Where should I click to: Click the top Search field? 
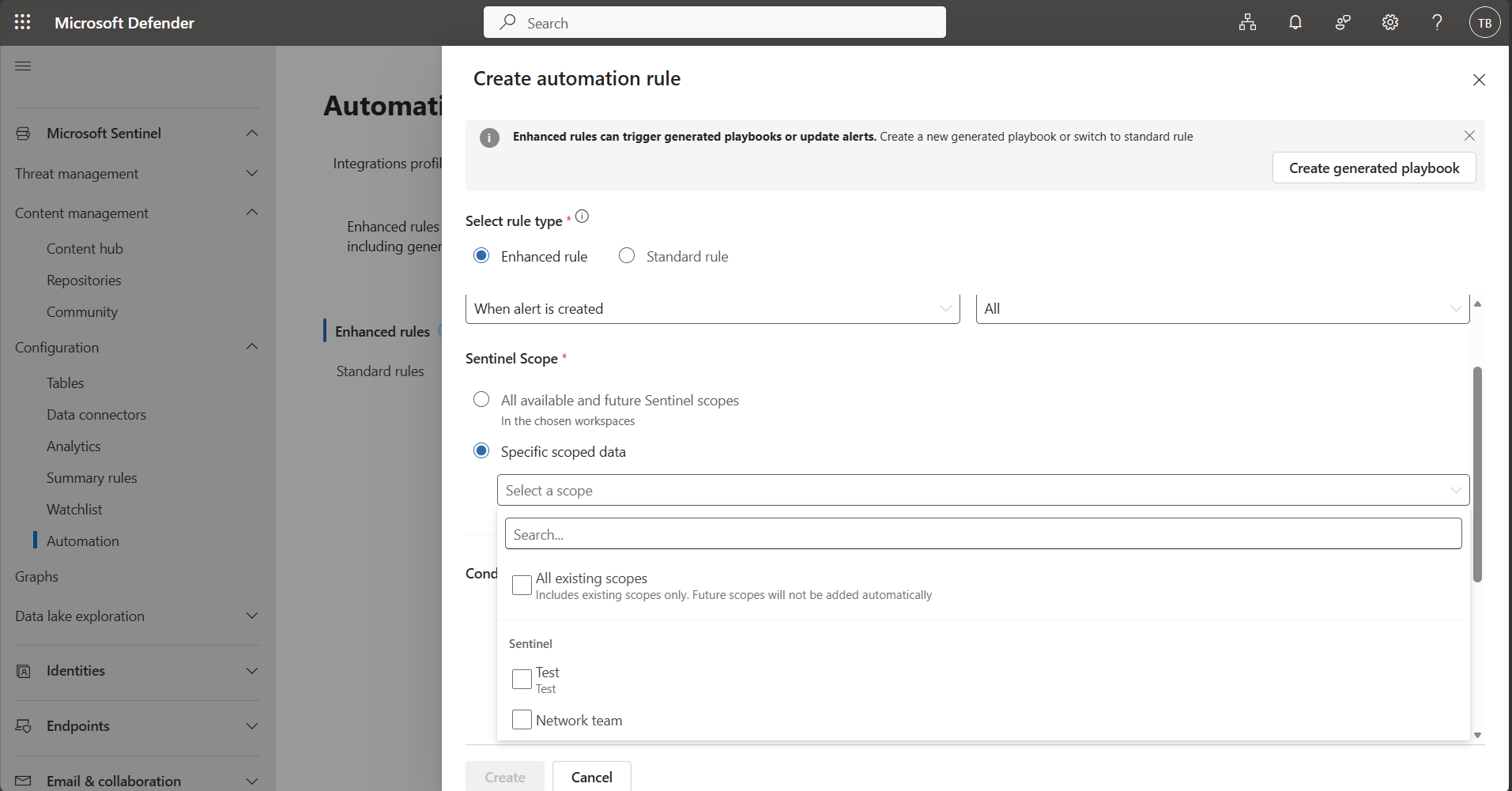(715, 22)
